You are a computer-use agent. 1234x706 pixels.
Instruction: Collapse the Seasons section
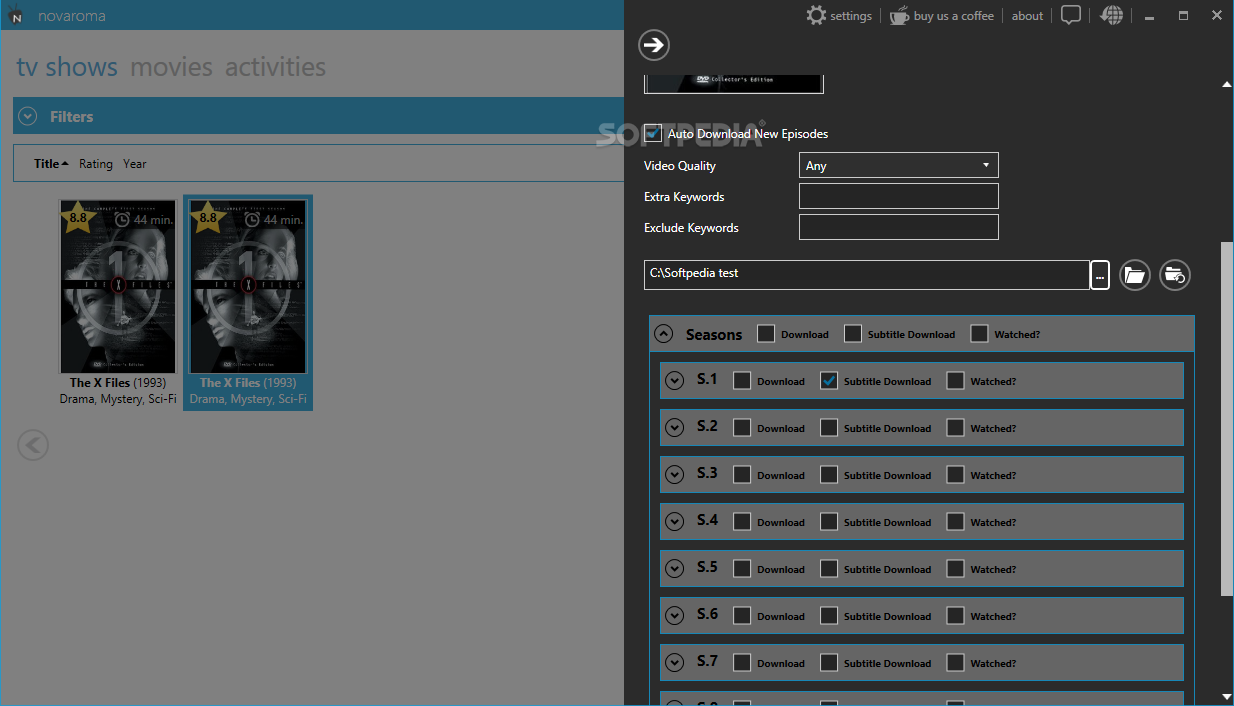pos(664,334)
